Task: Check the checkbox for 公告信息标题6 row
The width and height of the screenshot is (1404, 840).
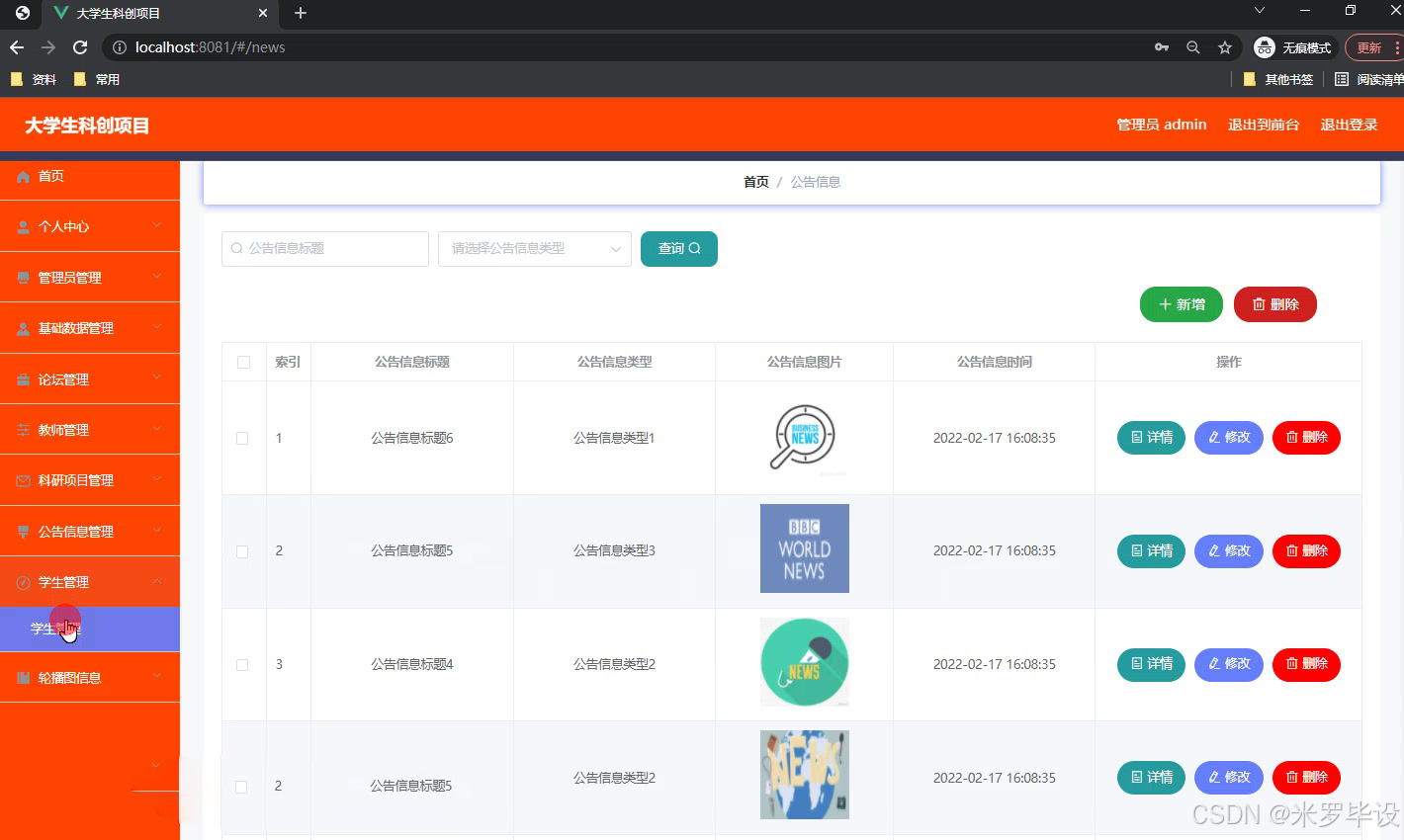Action: pos(244,438)
